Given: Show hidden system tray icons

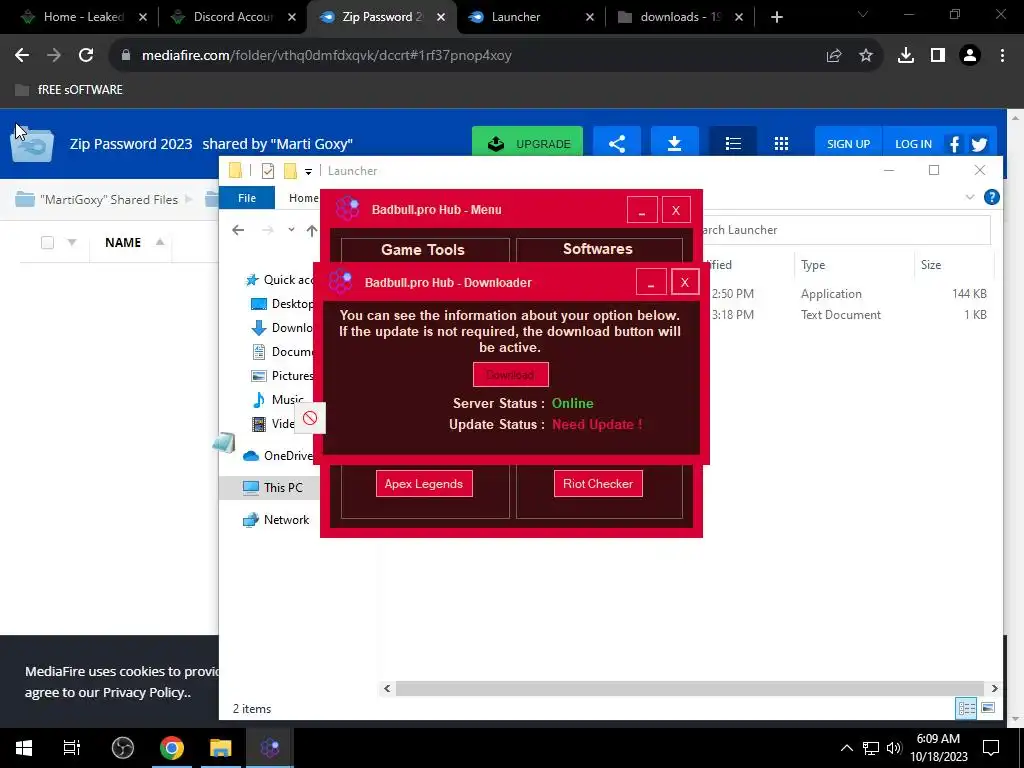Looking at the screenshot, I should tap(846, 748).
